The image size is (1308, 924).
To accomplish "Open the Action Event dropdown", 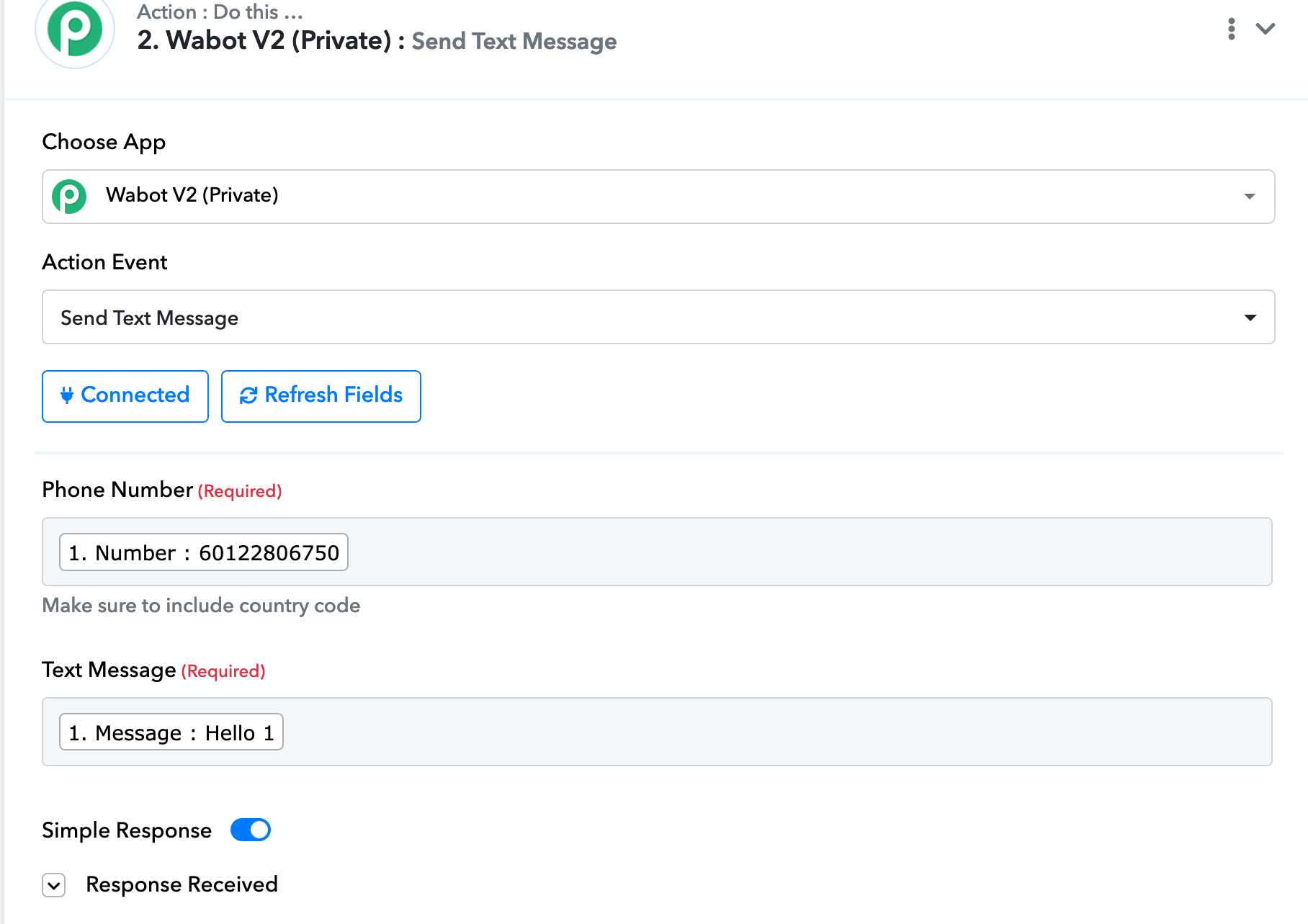I will tap(658, 317).
